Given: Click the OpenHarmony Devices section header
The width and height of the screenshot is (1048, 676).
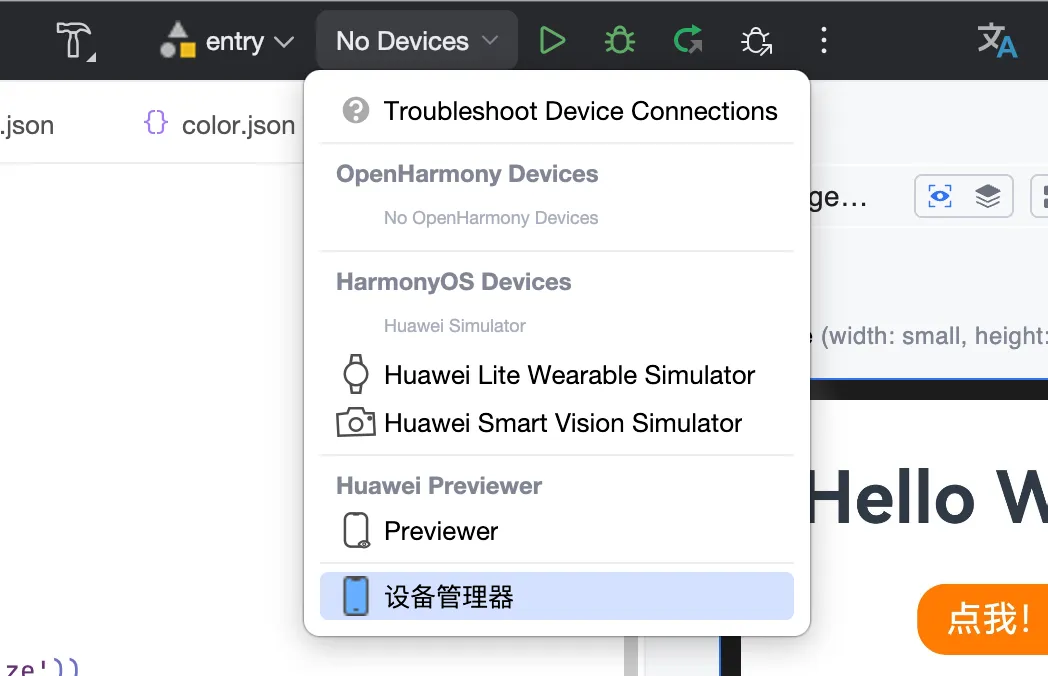Looking at the screenshot, I should coord(467,174).
